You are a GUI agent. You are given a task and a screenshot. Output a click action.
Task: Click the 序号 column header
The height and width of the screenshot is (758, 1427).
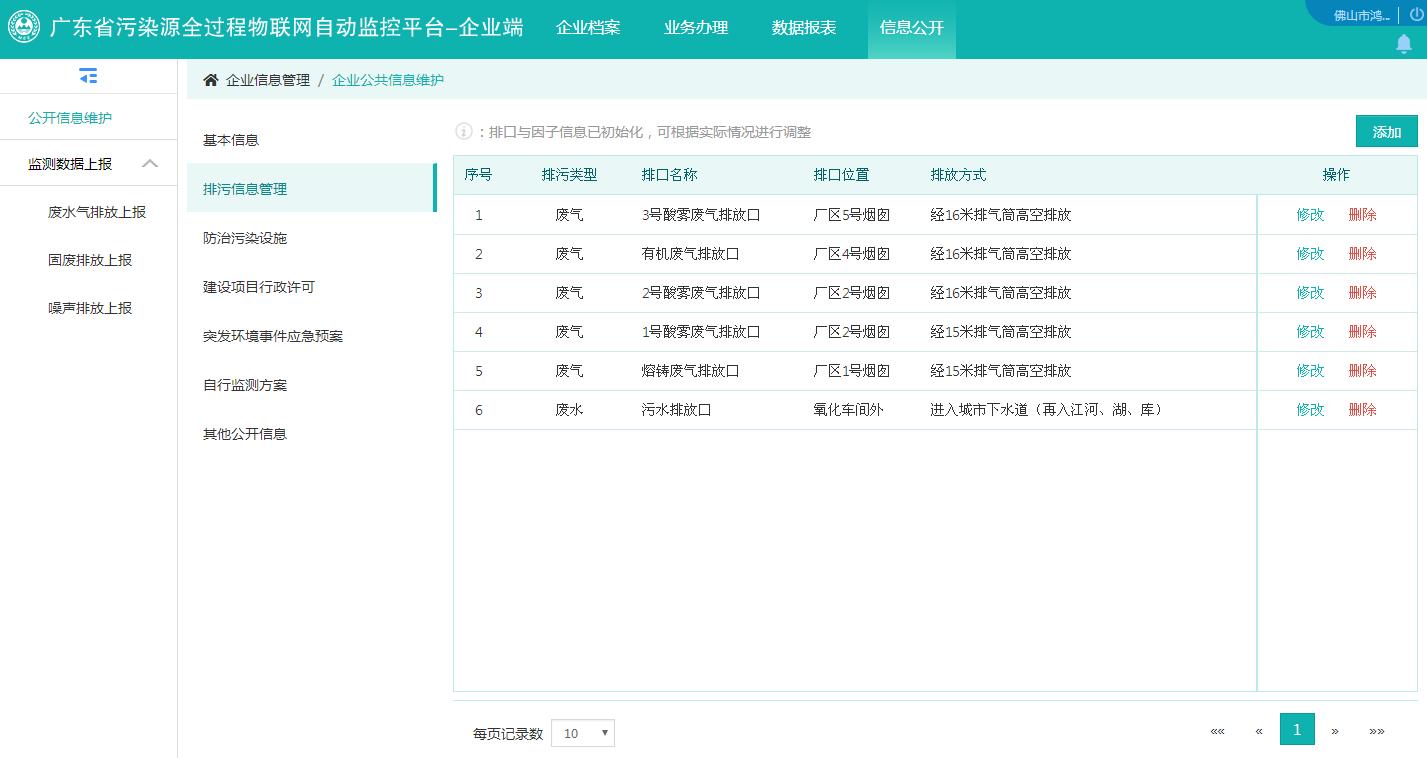[478, 175]
